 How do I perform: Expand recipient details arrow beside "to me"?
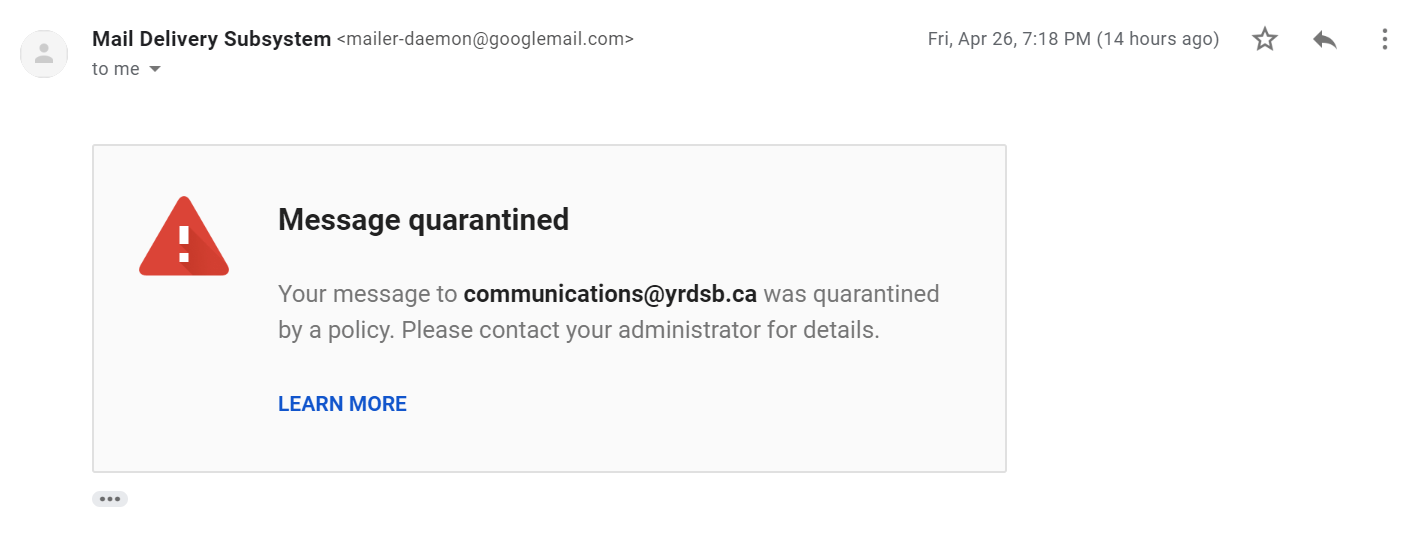155,69
